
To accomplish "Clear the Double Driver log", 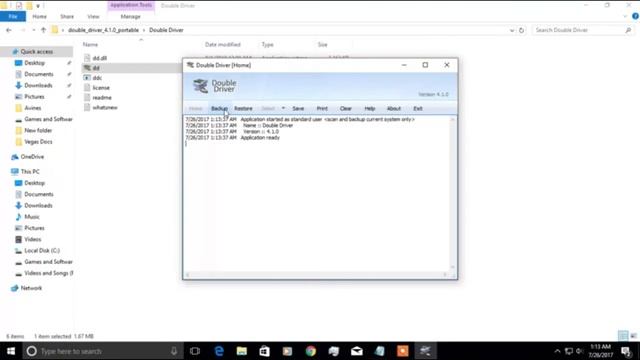I will pyautogui.click(x=346, y=109).
